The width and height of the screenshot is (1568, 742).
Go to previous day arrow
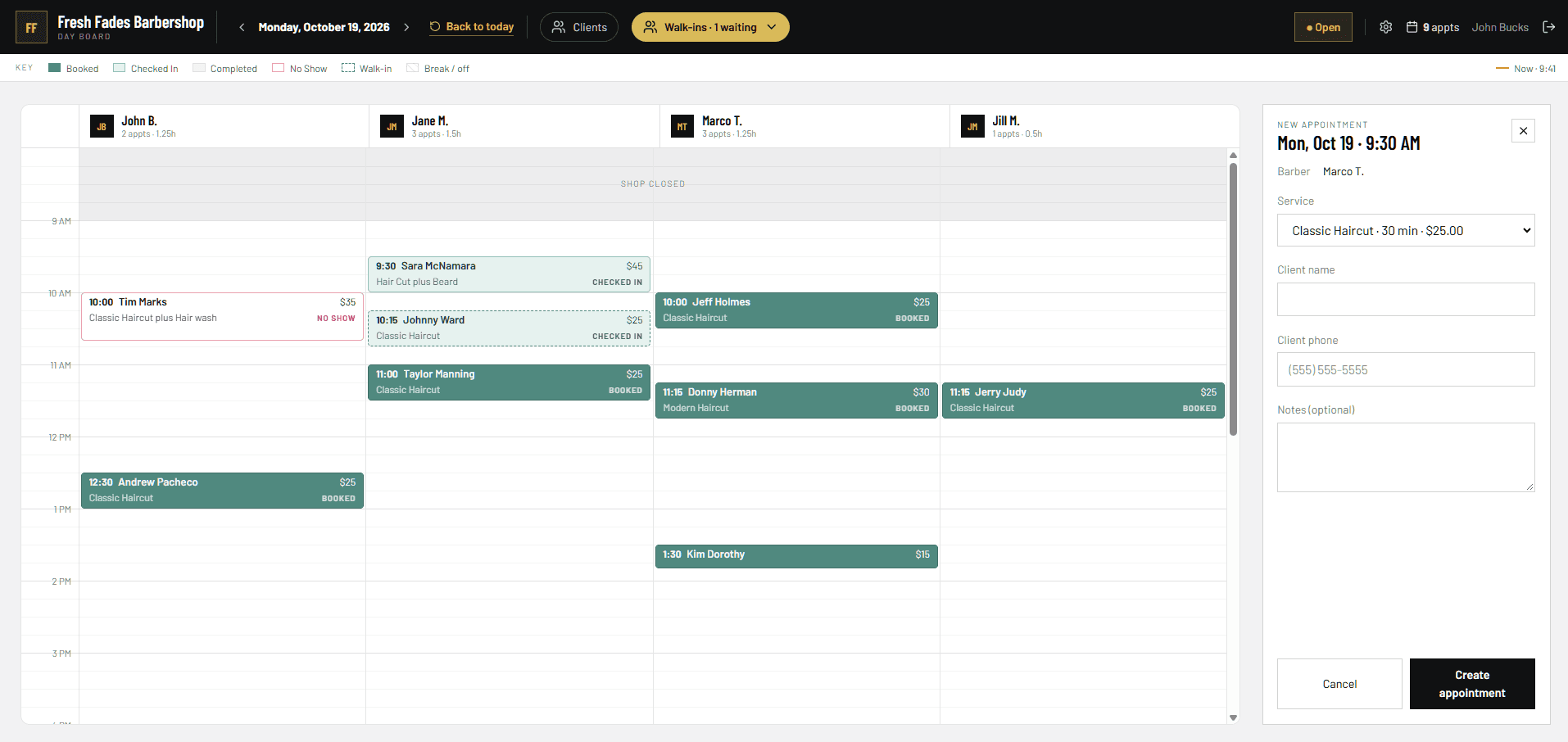242,27
